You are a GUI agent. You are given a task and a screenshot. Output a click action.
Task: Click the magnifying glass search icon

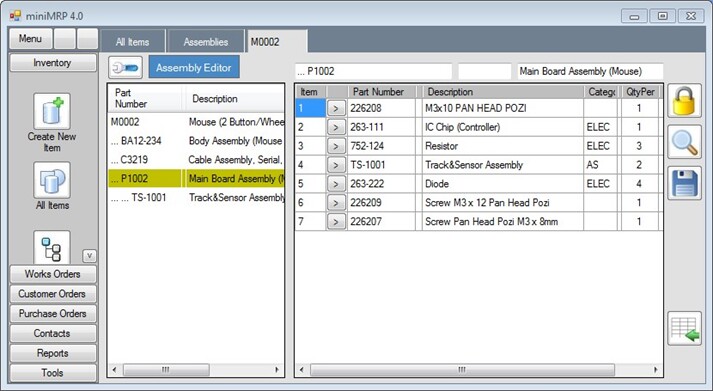tap(684, 142)
